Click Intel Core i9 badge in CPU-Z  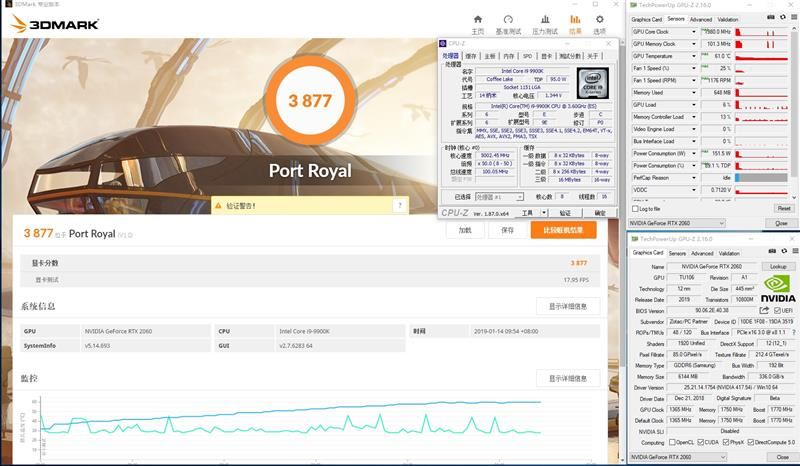tap(593, 83)
